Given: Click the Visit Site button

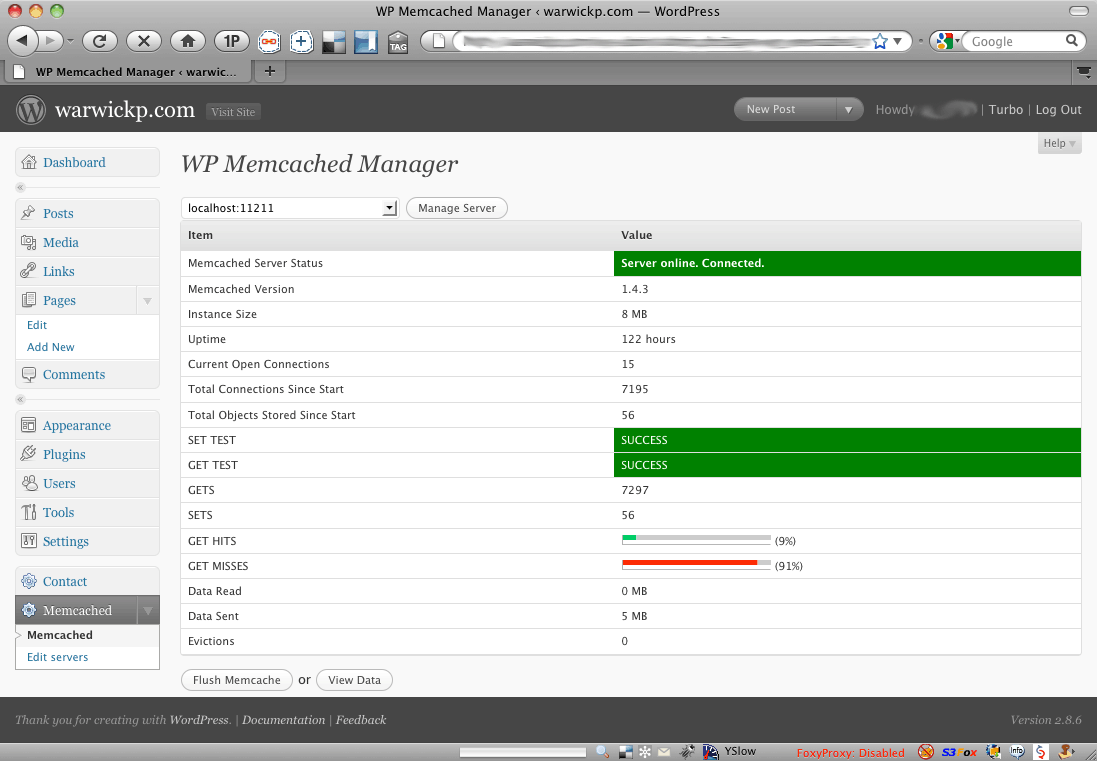Looking at the screenshot, I should (x=233, y=112).
